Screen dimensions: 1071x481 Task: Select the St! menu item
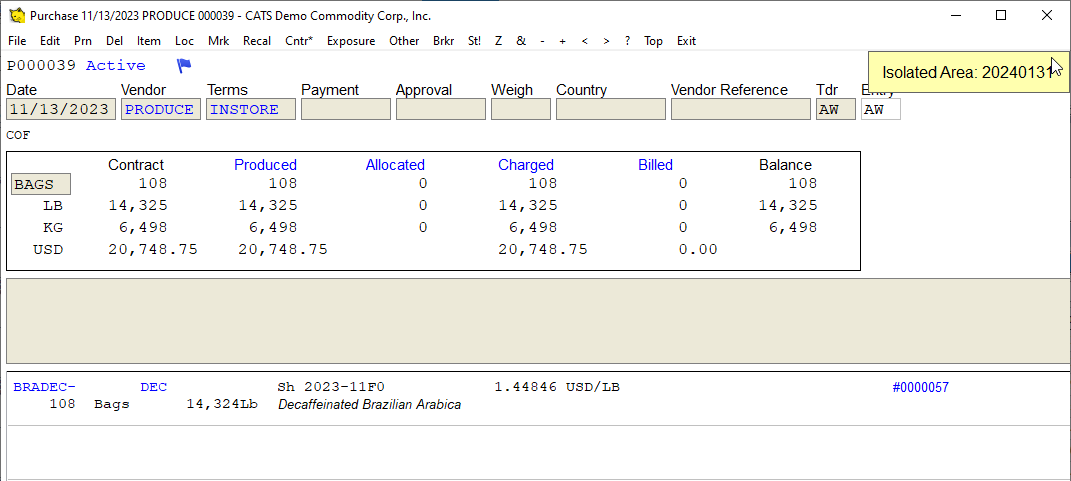(x=474, y=41)
